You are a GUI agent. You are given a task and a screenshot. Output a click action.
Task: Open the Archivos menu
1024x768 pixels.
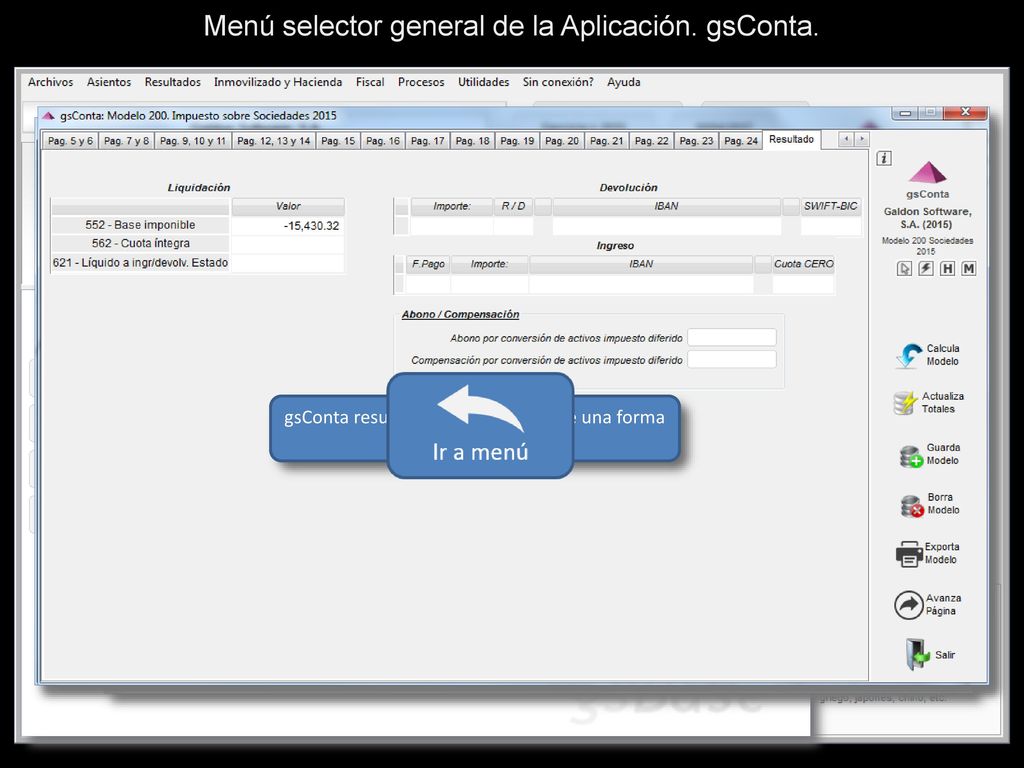tap(50, 82)
